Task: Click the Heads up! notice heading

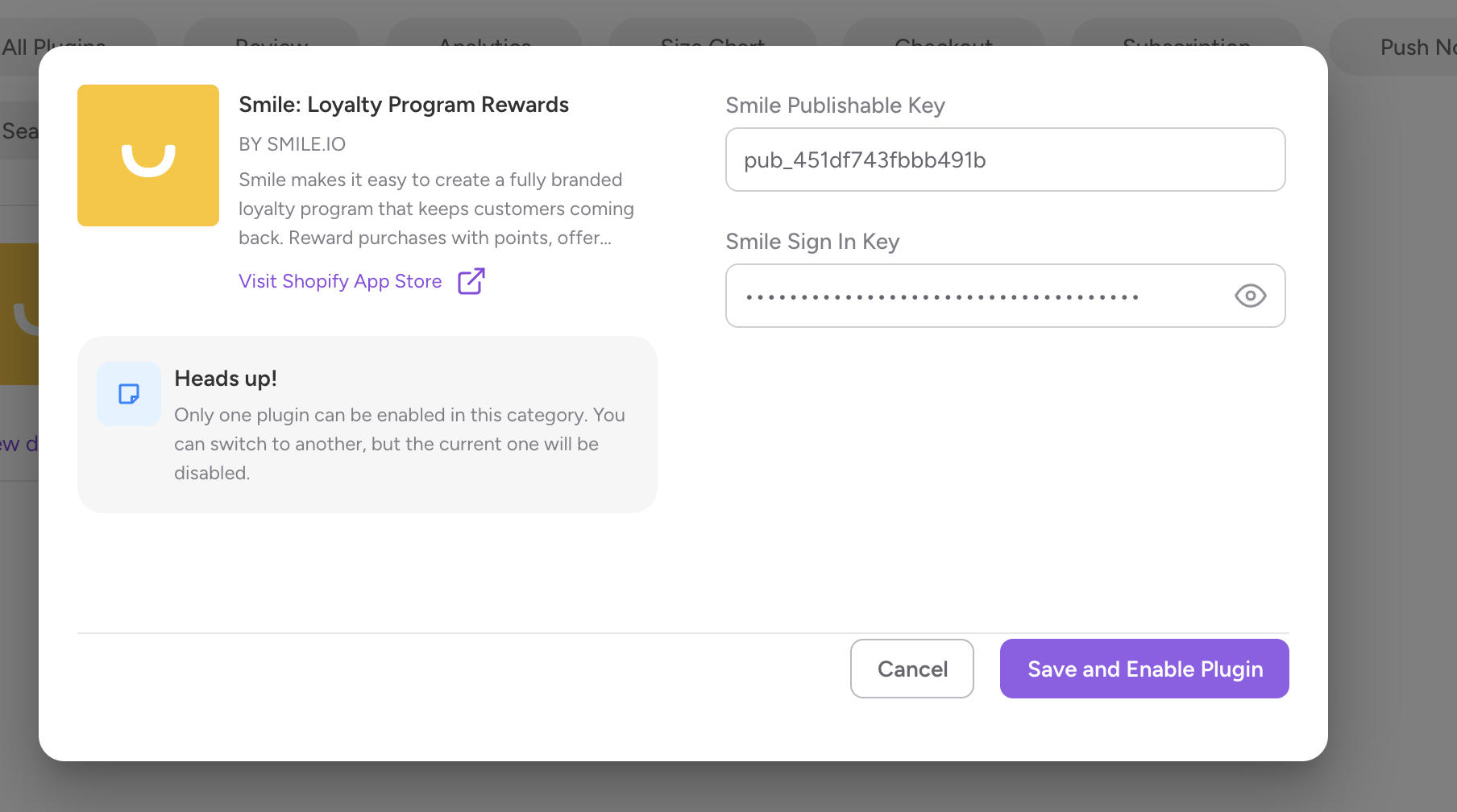Action: pyautogui.click(x=226, y=379)
